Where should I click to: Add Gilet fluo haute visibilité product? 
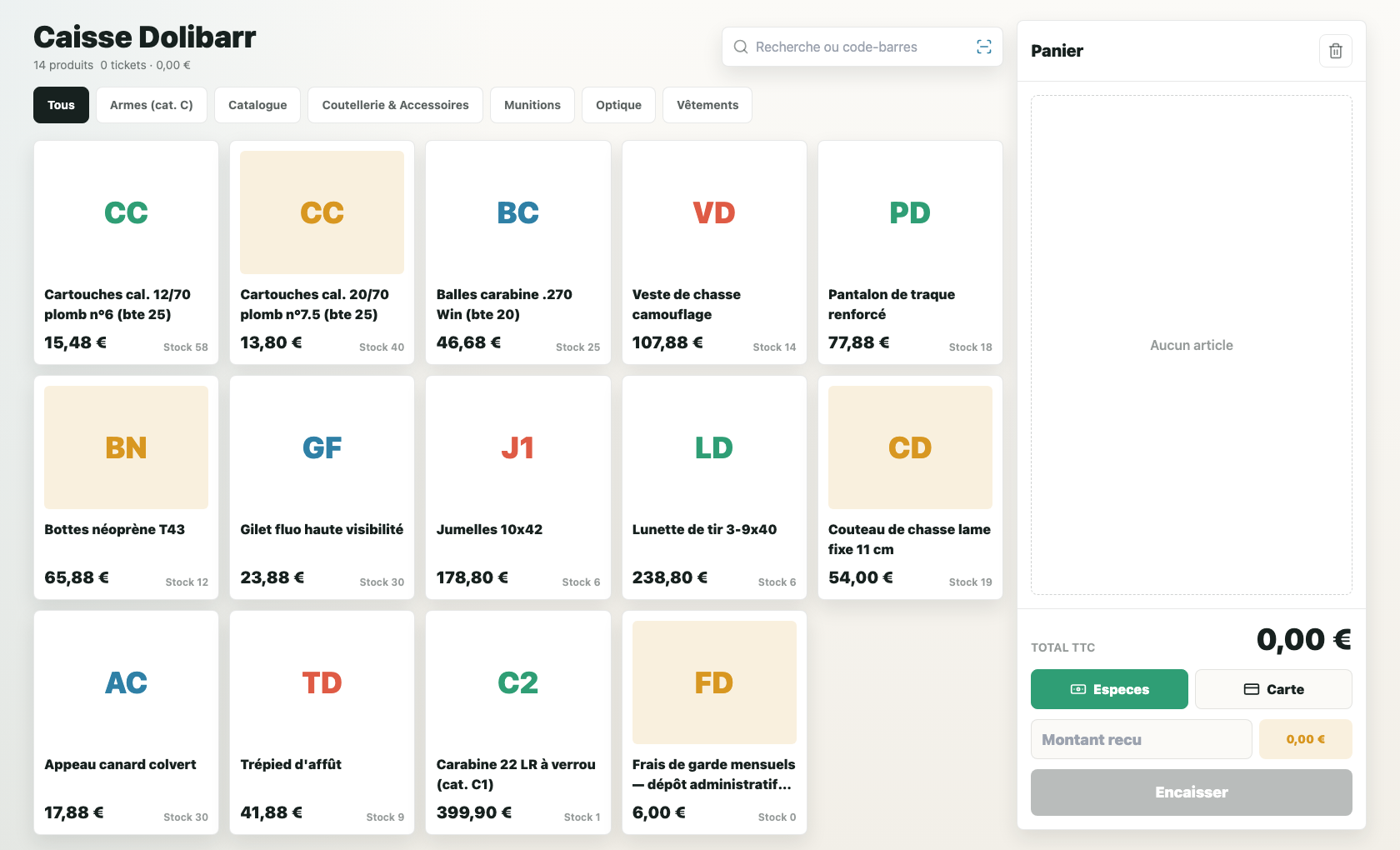pos(322,487)
